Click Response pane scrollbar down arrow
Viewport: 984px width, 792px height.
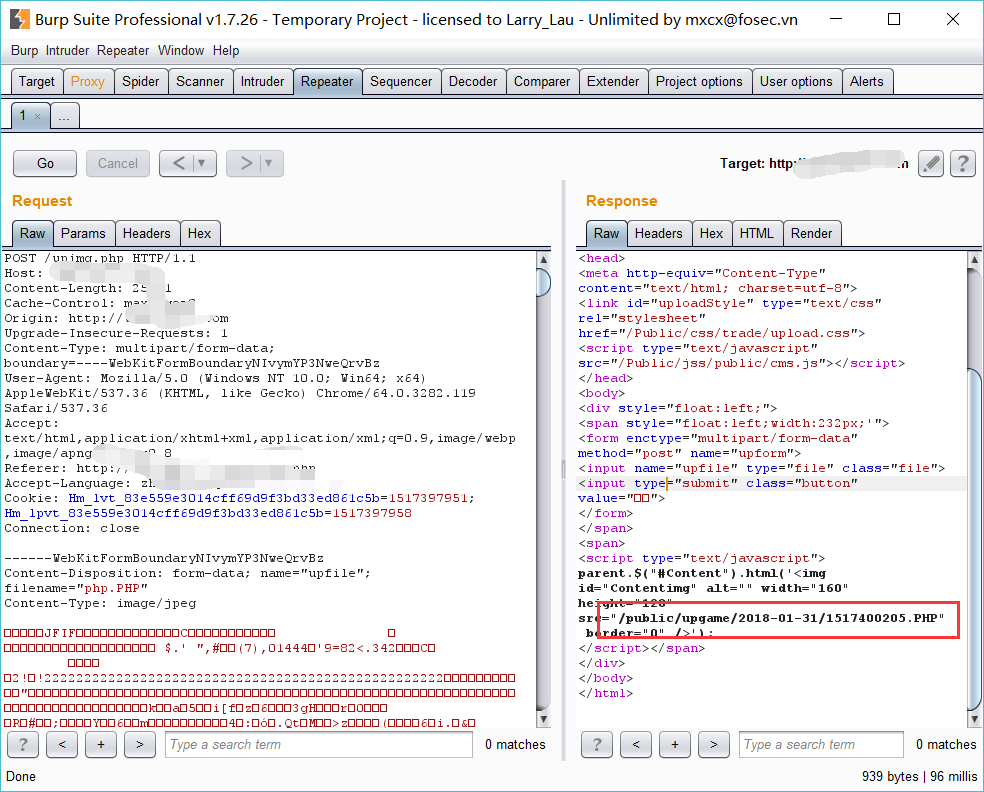[x=975, y=719]
